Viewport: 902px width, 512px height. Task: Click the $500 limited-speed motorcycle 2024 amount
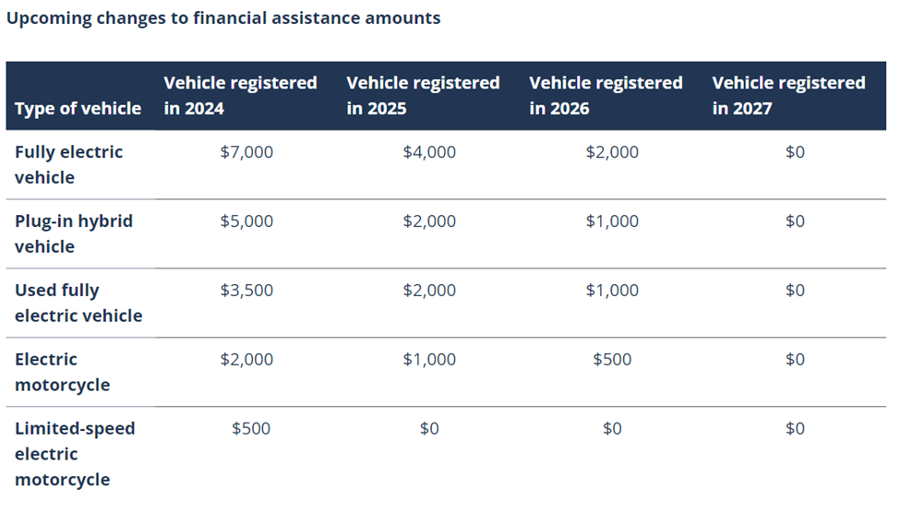pos(251,429)
